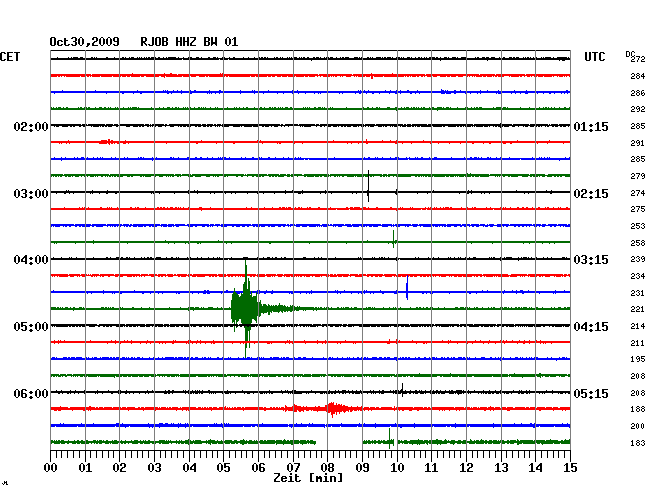Screen dimensions: 650x494
Task: Select DC value 239
Action: [638, 259]
